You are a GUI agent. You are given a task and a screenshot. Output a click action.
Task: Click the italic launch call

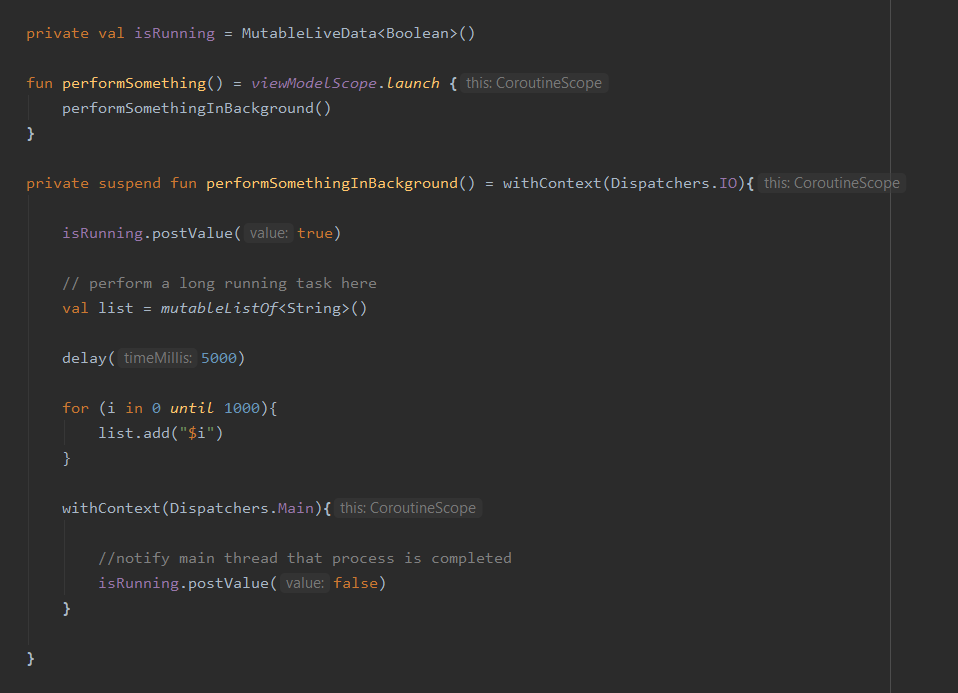click(412, 83)
